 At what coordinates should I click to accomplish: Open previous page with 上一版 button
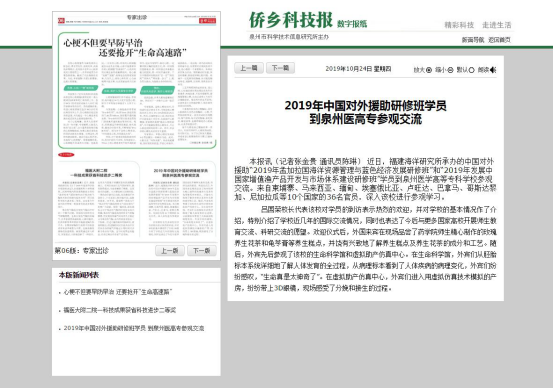pos(170,251)
